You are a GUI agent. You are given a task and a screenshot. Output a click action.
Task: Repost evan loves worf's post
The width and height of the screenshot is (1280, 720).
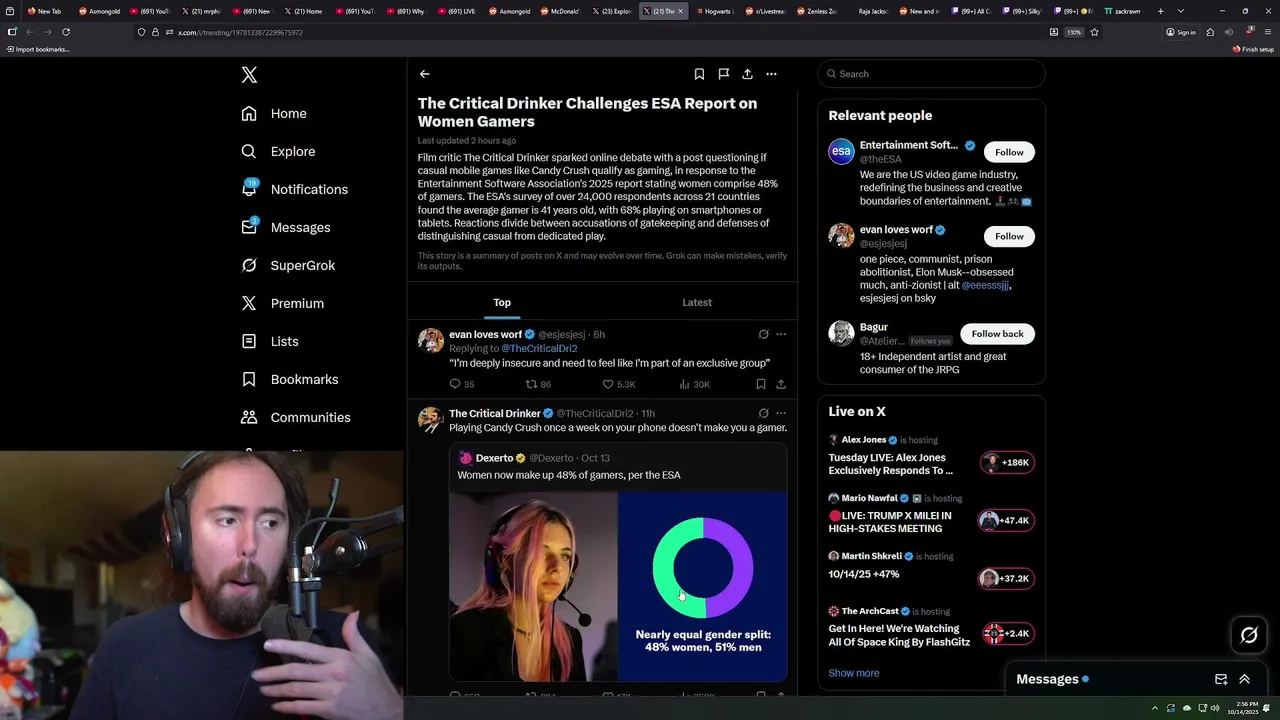pos(538,384)
